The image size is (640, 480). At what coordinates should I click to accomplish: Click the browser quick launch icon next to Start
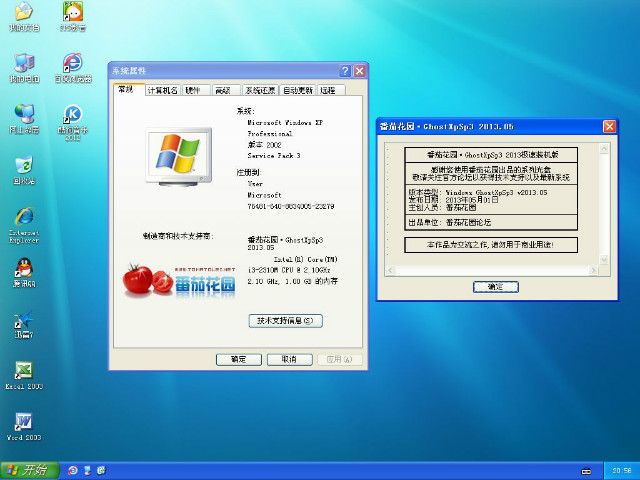click(73, 471)
